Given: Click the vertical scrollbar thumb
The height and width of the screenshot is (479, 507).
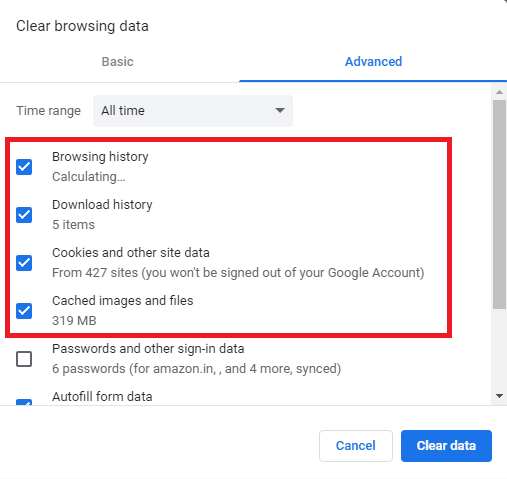Looking at the screenshot, I should (x=499, y=204).
